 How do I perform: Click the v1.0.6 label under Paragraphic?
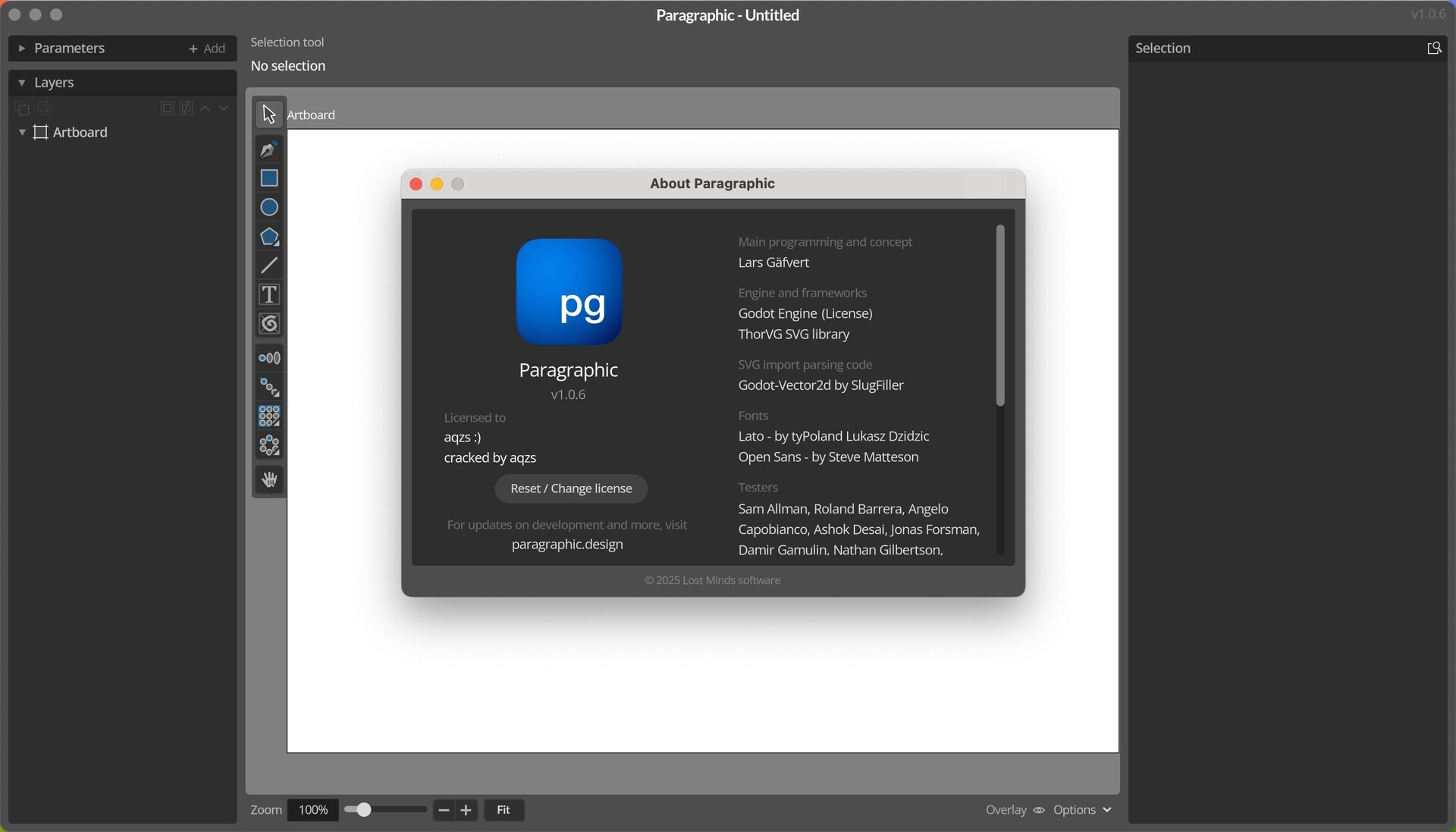click(x=568, y=395)
